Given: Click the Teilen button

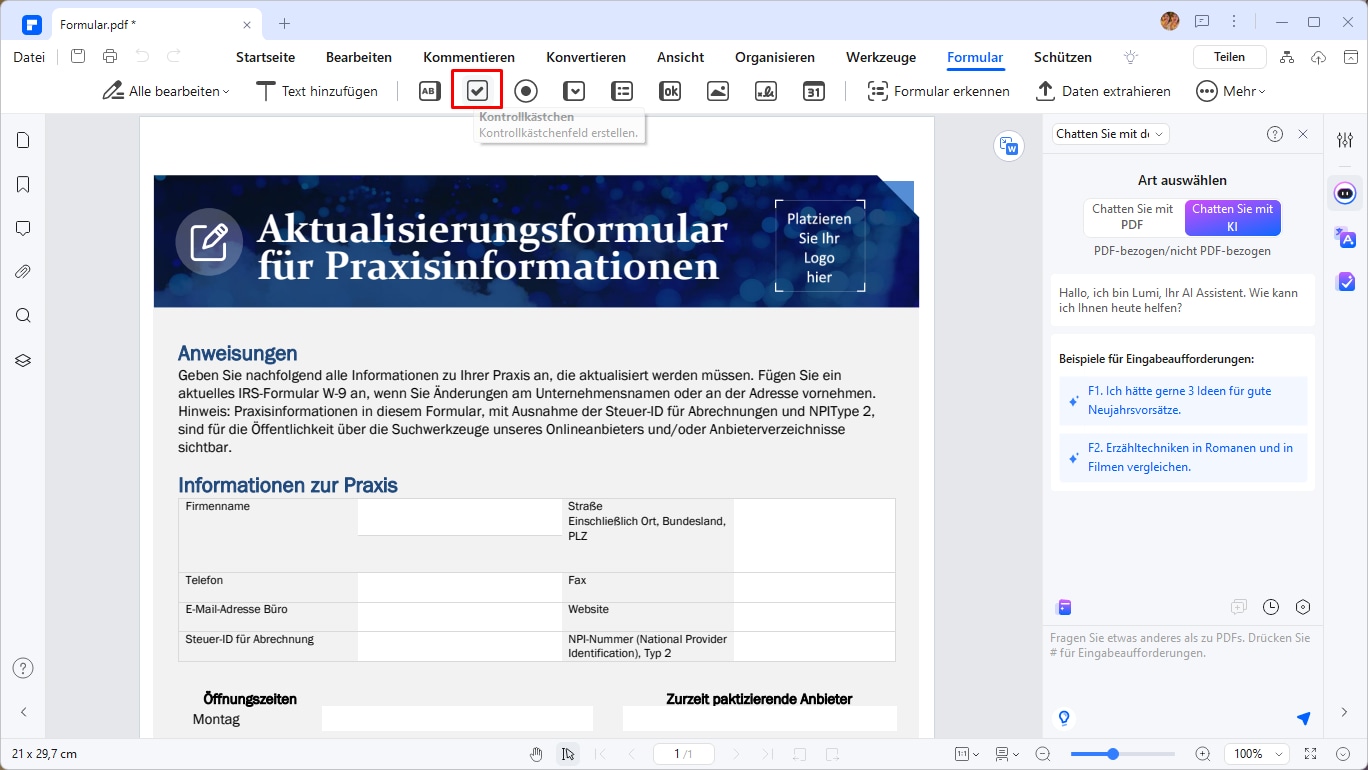Looking at the screenshot, I should tap(1230, 57).
